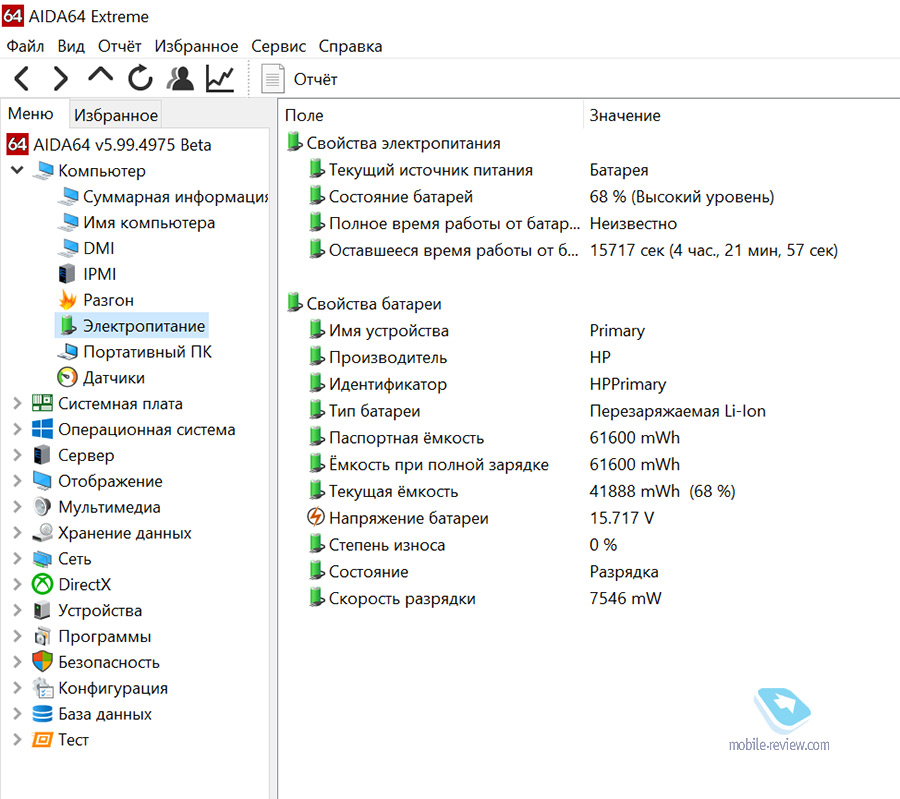The image size is (900, 799).
Task: Open the user icon in the toolbar
Action: coord(180,79)
